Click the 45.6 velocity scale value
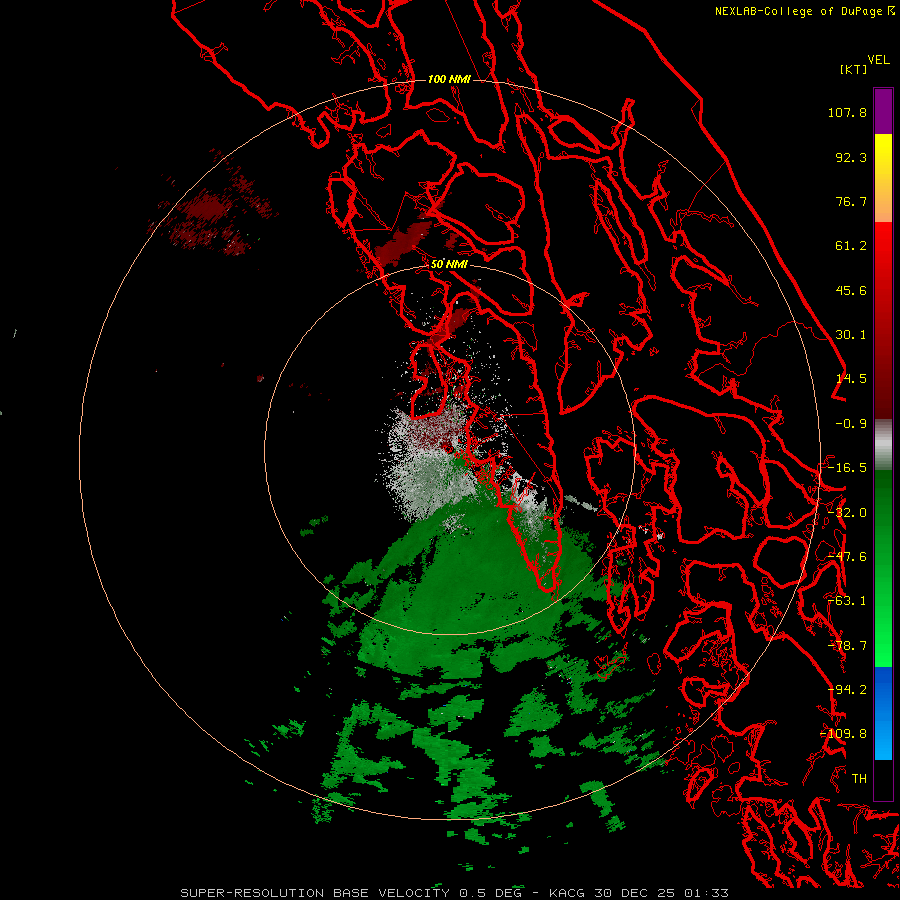The width and height of the screenshot is (900, 900). 851,290
